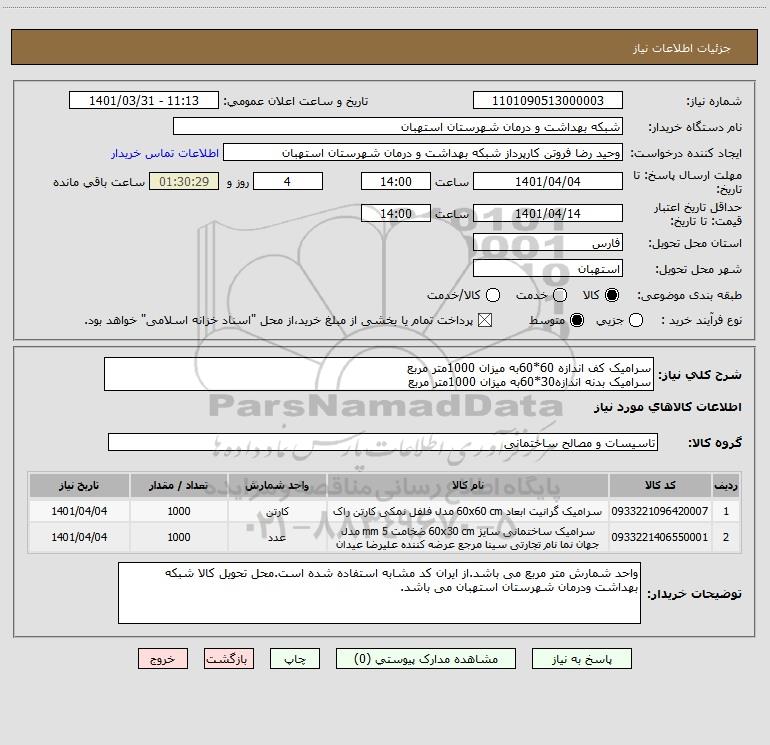Toggle the اسناد خزانه اسلامی payment checkbox
Screen dimensions: 770x745
[485, 320]
